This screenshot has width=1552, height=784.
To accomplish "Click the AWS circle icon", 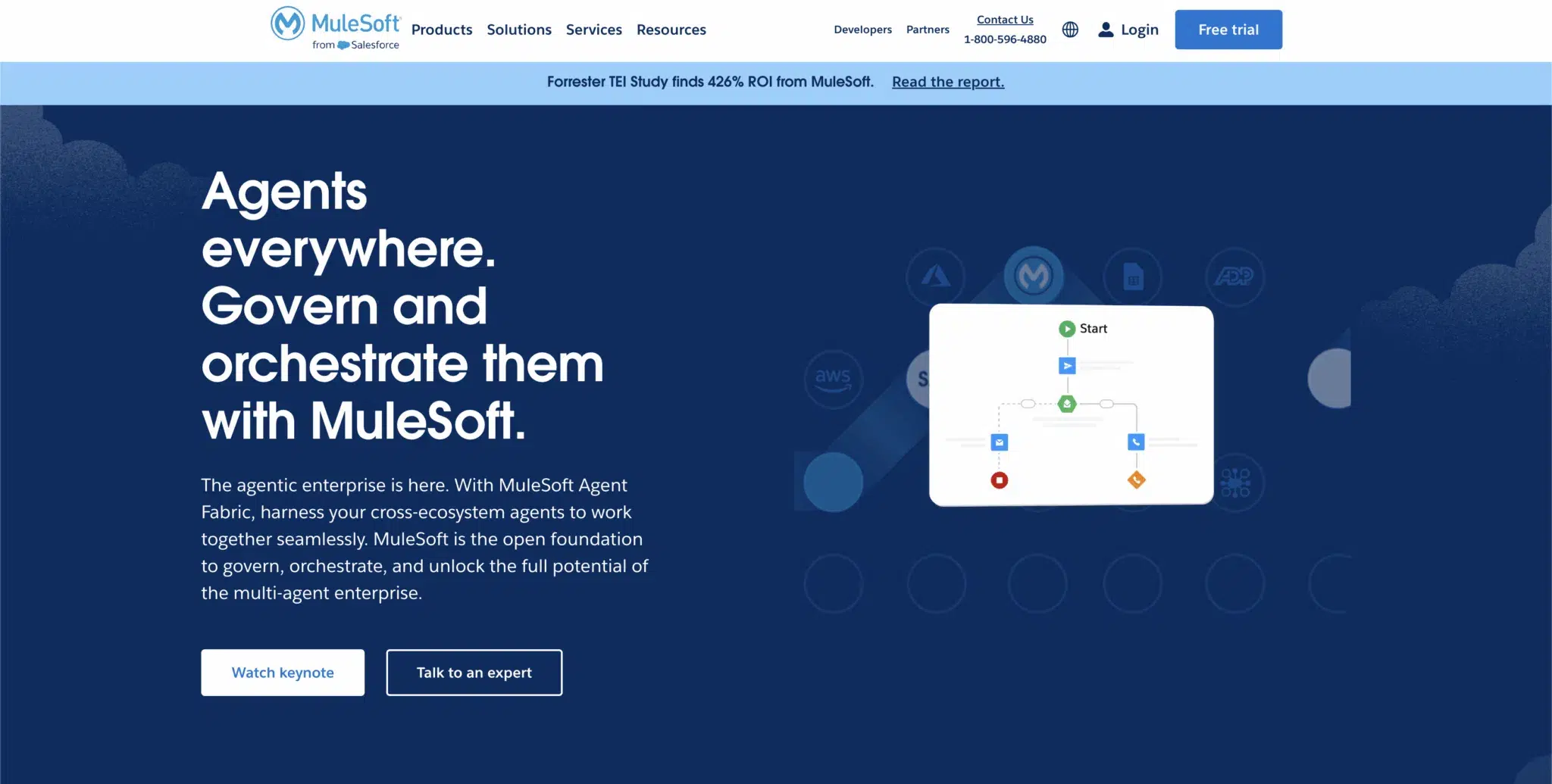I will (833, 378).
